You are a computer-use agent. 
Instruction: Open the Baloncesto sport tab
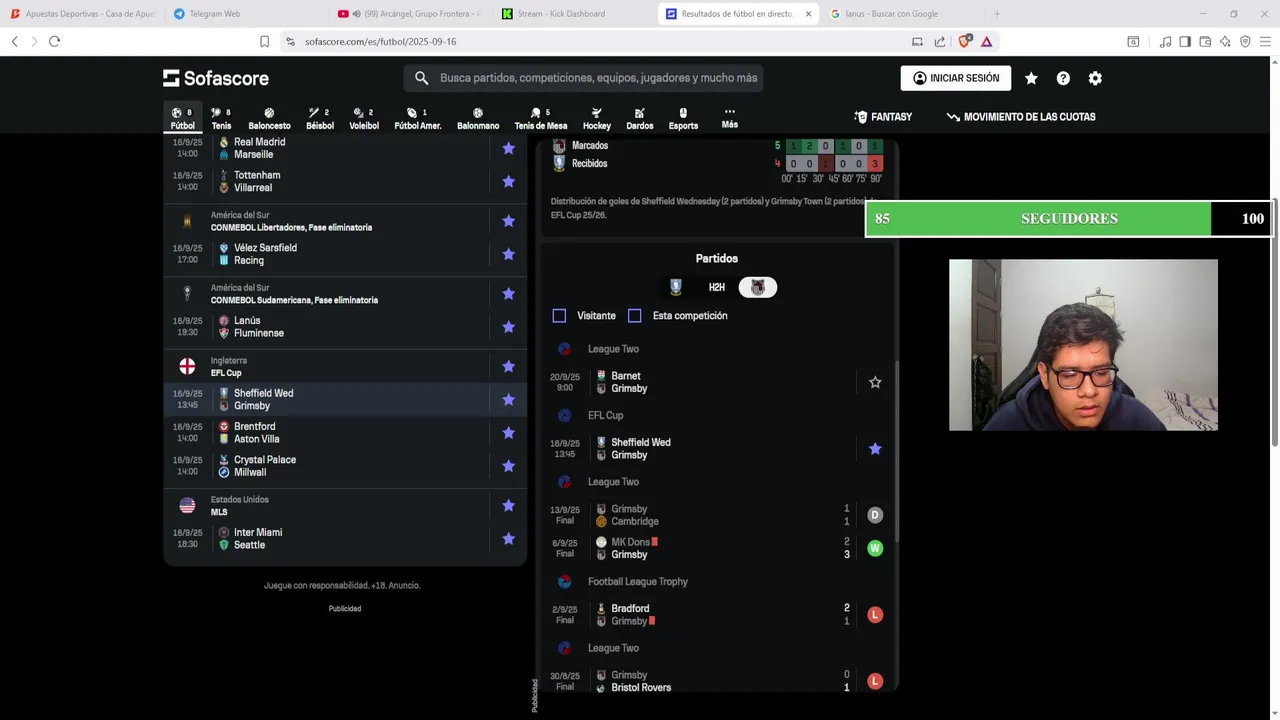[x=269, y=118]
